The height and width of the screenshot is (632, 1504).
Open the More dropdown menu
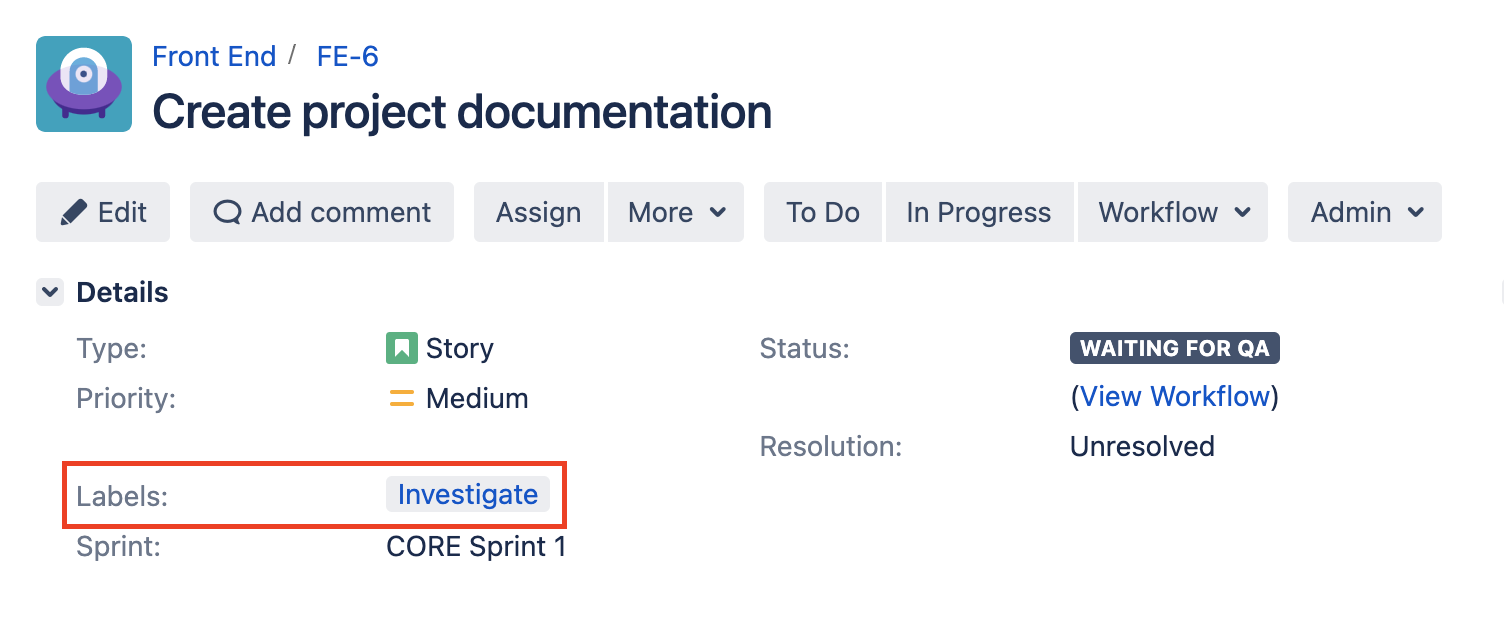click(675, 212)
